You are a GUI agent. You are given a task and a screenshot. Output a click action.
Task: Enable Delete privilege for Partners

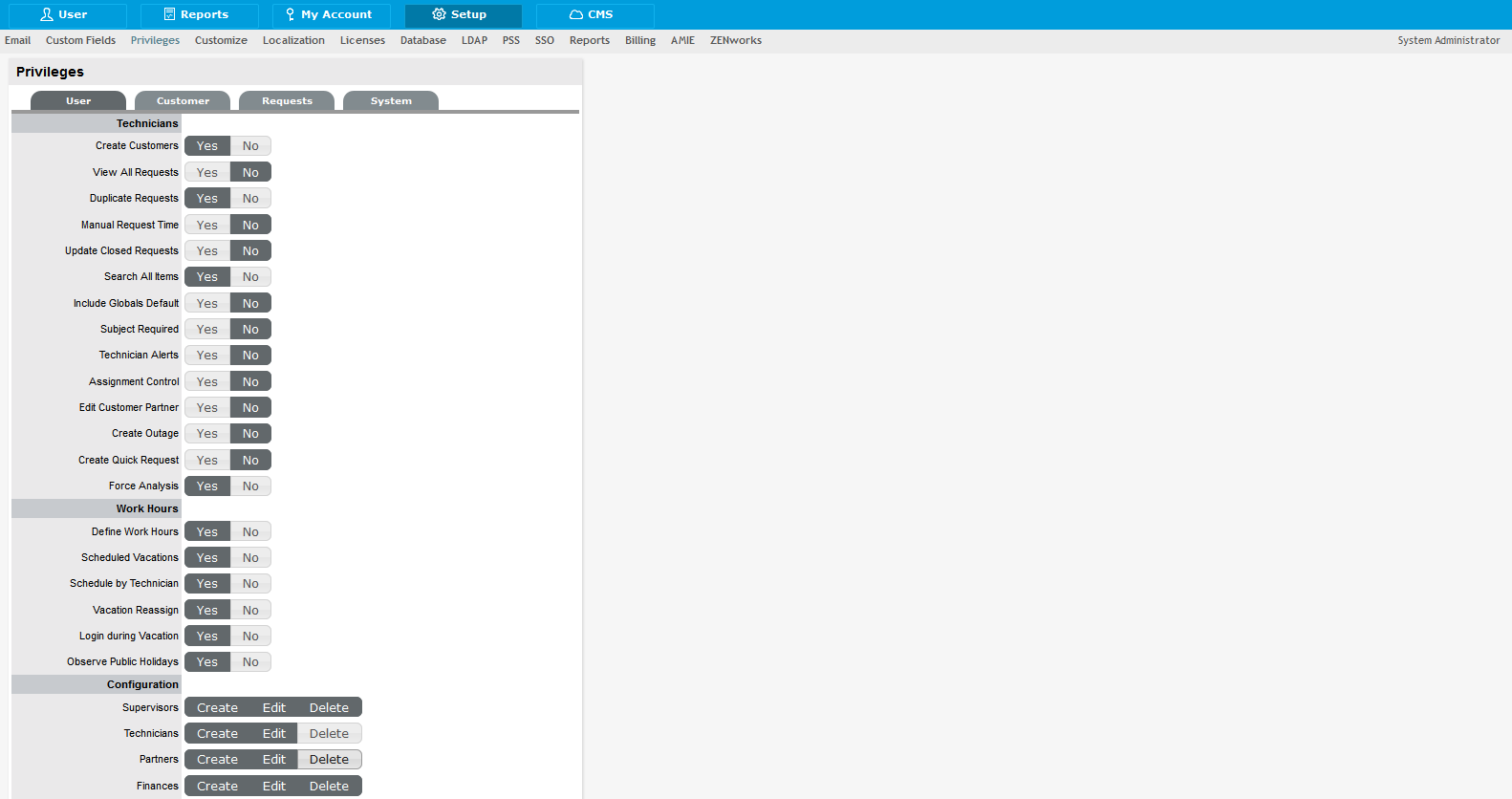click(x=330, y=760)
